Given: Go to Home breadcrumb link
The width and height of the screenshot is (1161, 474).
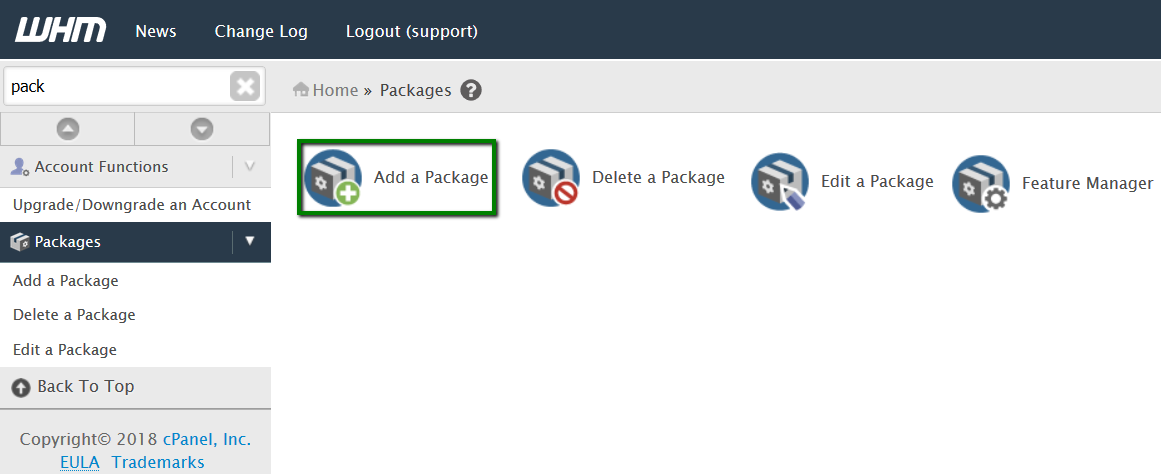Looking at the screenshot, I should 334,90.
